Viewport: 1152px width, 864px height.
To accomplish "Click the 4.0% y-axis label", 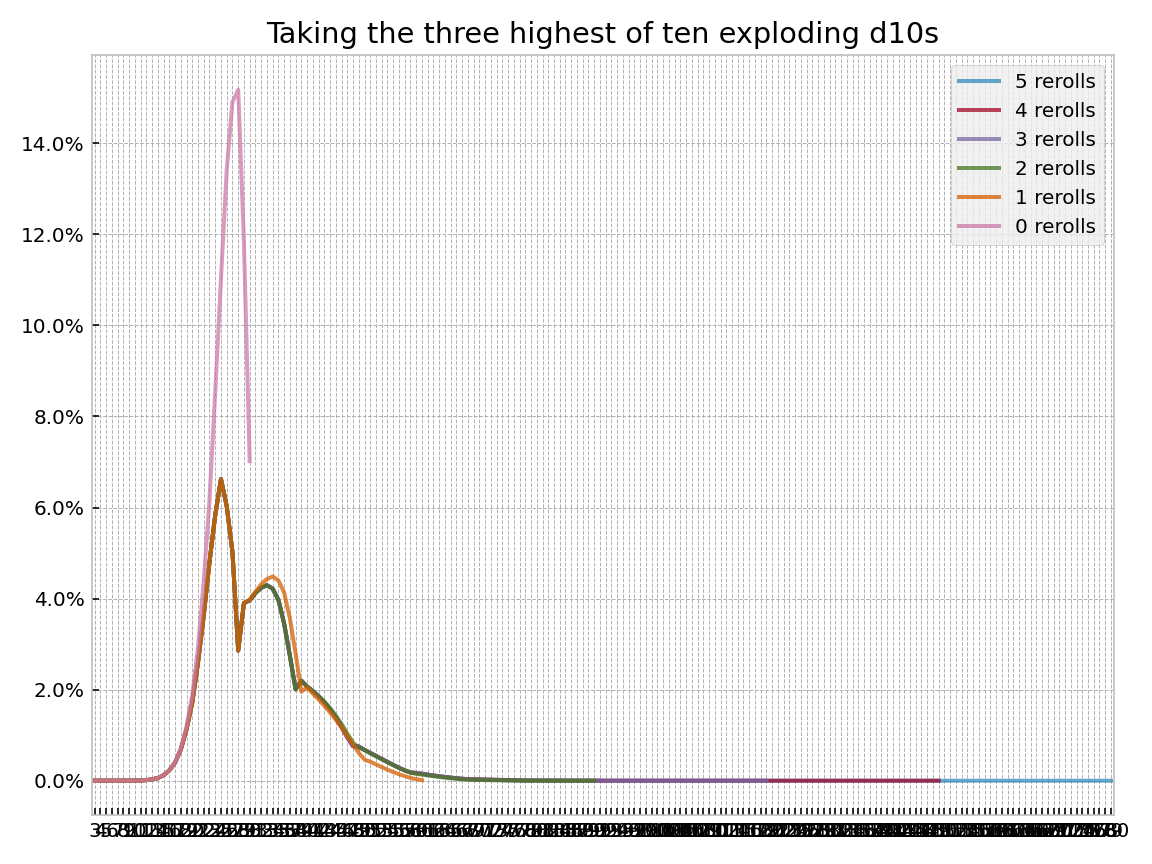I will (57, 600).
